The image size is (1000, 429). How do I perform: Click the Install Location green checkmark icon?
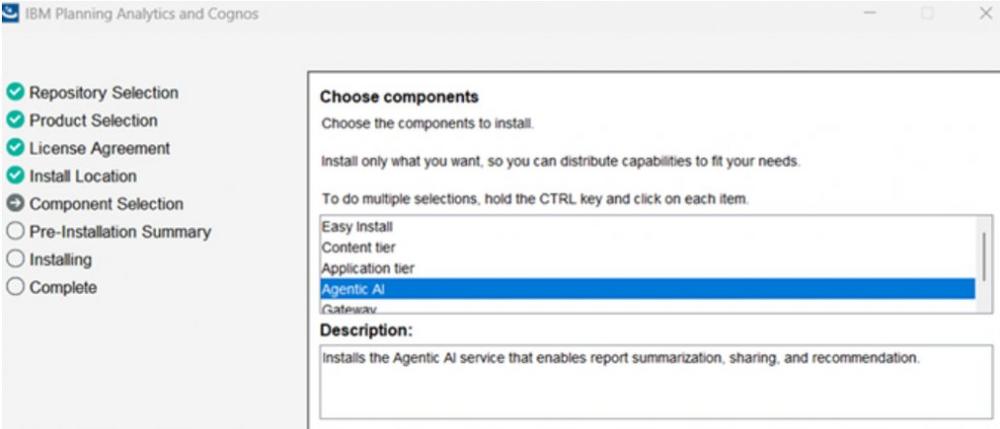tap(15, 176)
